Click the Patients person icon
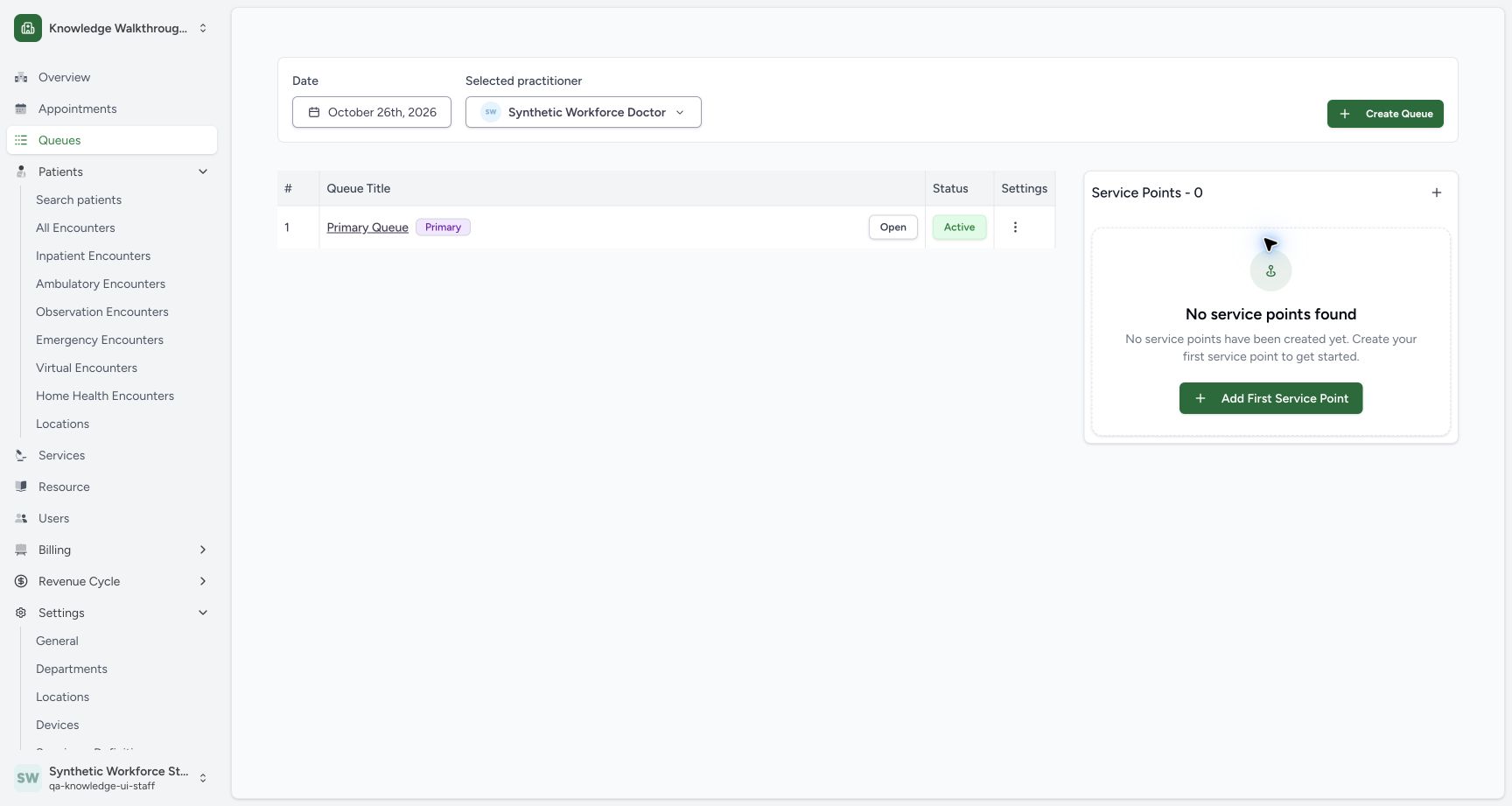1512x806 pixels. (21, 172)
